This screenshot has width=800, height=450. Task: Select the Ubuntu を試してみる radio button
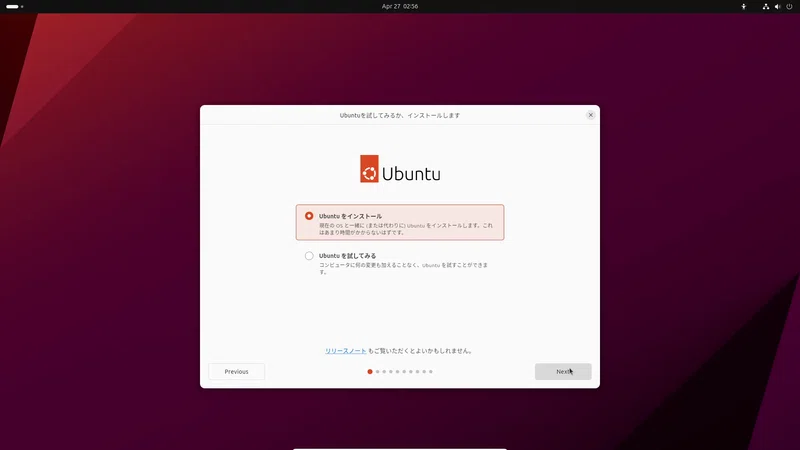[309, 256]
